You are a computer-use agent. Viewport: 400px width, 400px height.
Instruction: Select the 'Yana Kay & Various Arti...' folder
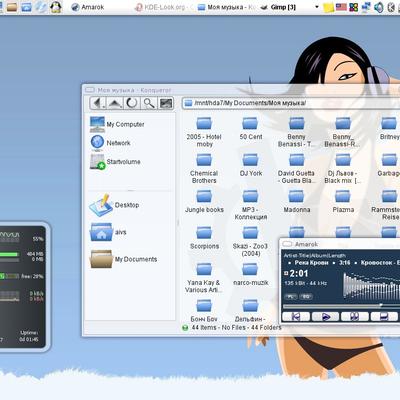tap(204, 278)
